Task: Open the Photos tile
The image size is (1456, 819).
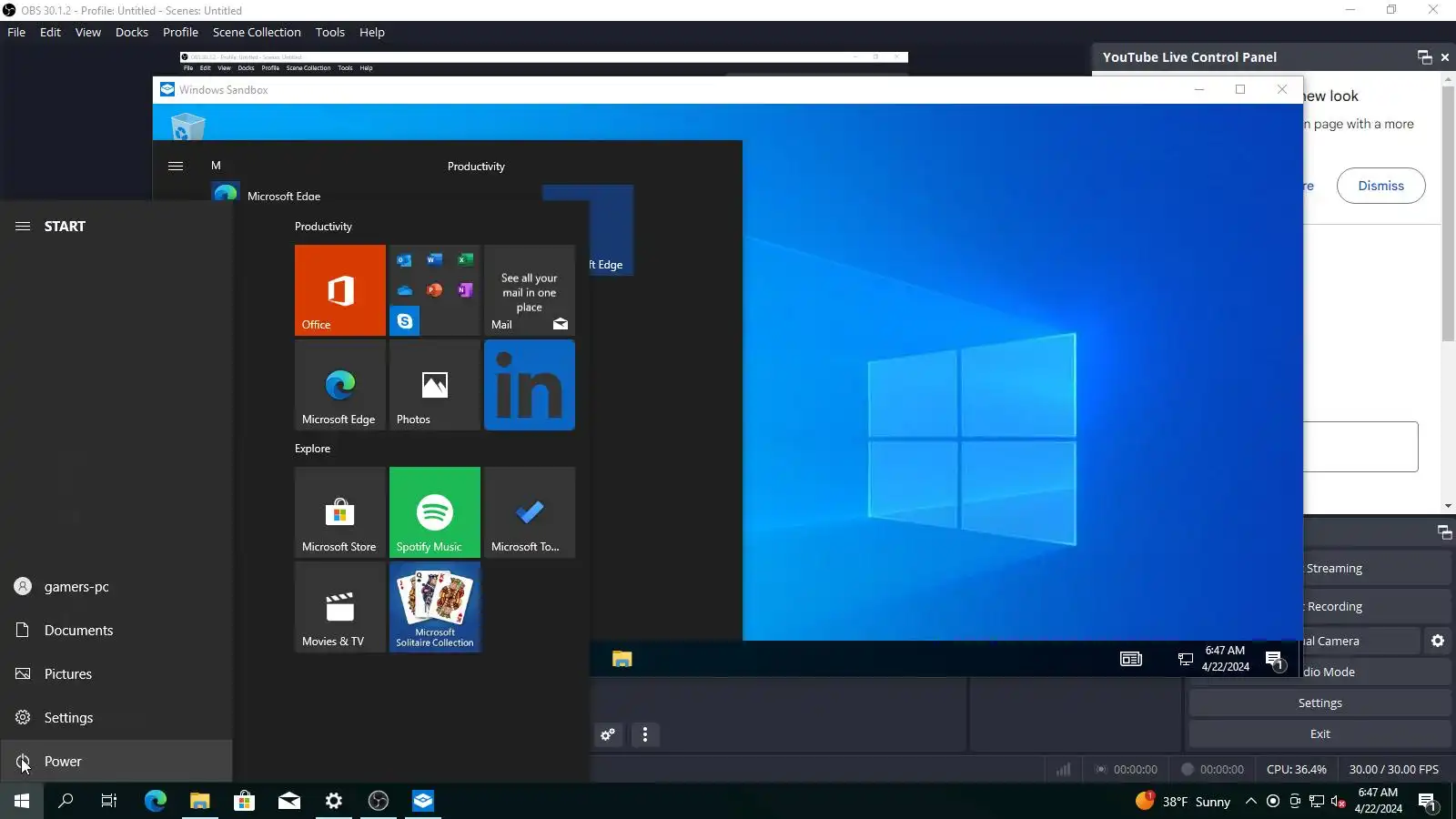Action: (x=435, y=385)
